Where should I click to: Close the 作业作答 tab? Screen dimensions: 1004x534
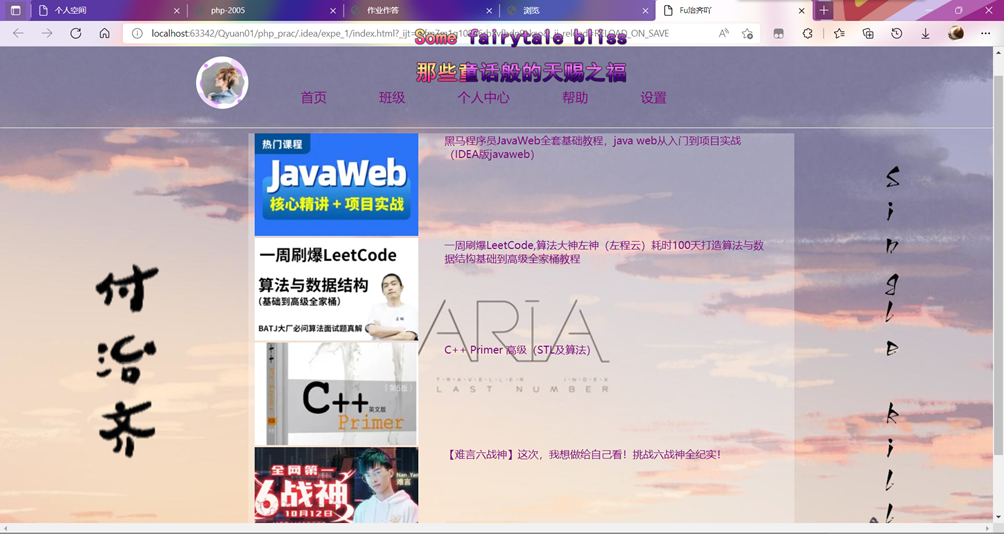click(489, 10)
